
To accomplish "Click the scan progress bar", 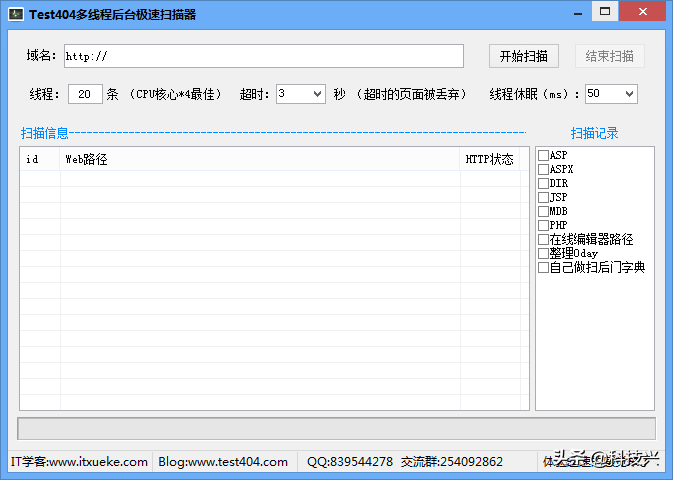I will [336, 428].
